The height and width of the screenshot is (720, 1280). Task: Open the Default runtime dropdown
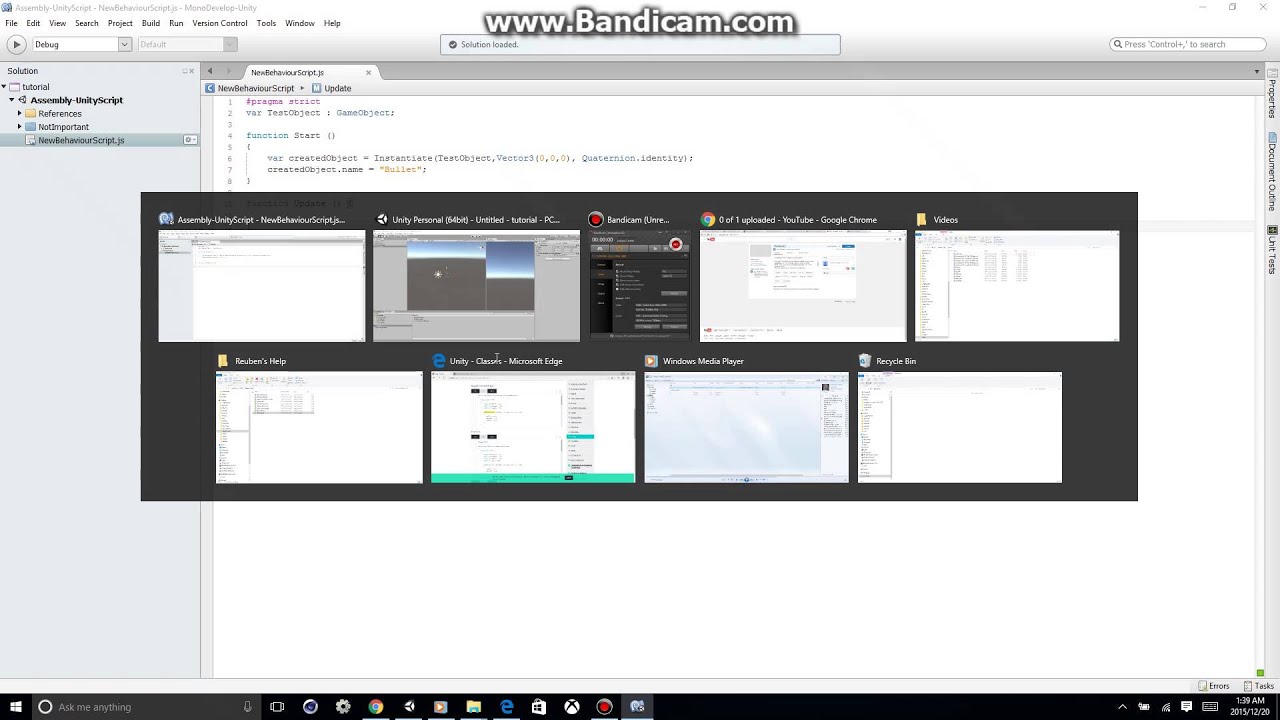[186, 44]
